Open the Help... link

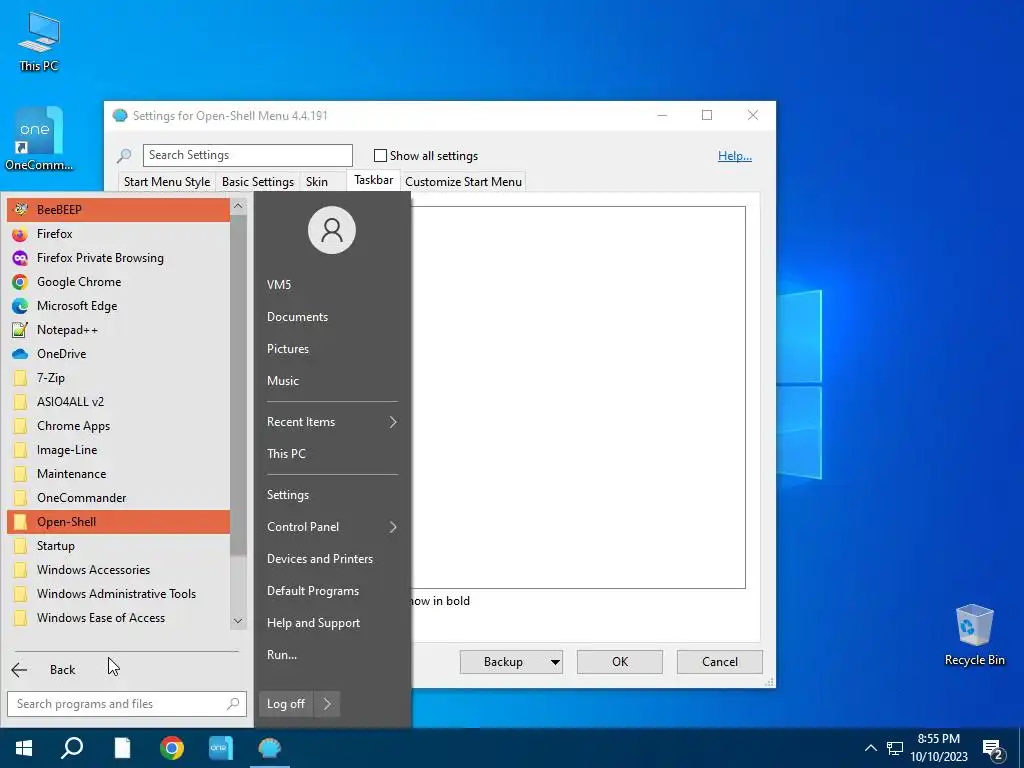pyautogui.click(x=735, y=155)
